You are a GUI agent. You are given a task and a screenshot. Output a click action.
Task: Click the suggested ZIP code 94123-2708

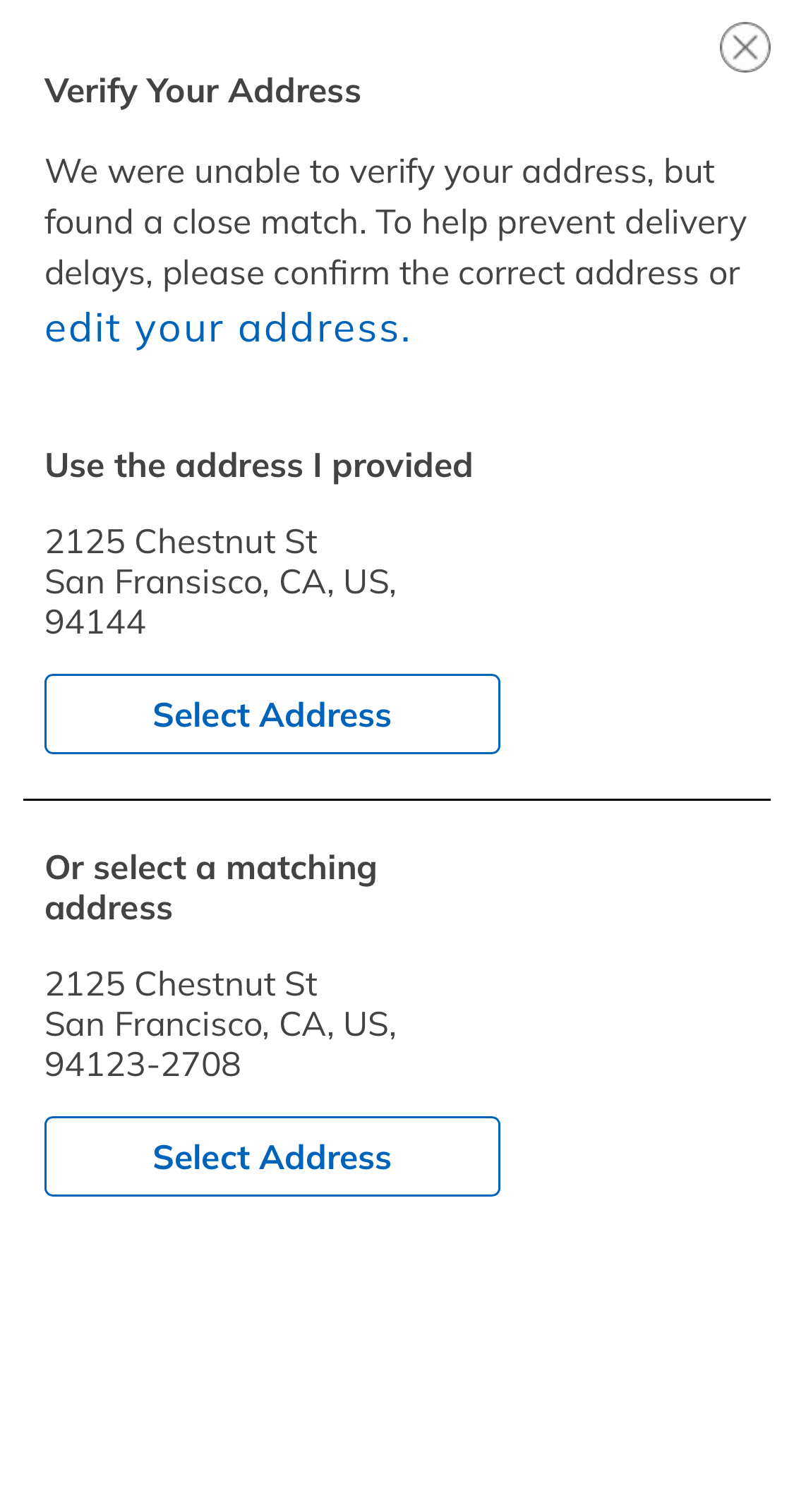(x=143, y=1065)
